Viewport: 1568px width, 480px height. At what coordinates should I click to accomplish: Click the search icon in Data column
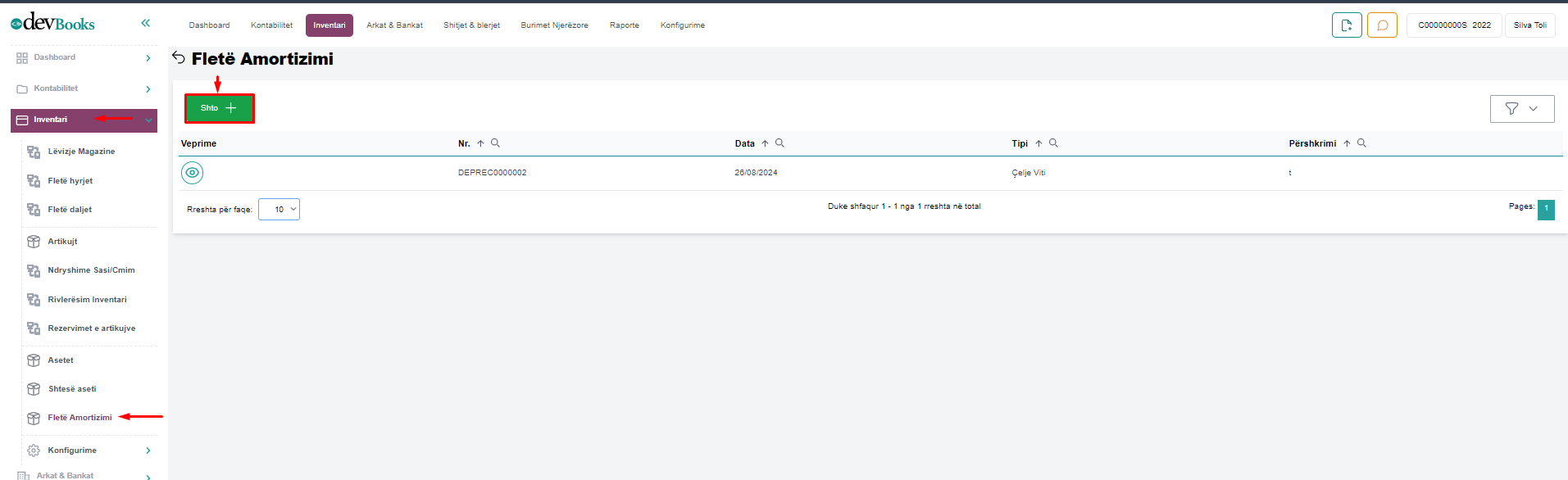[779, 143]
